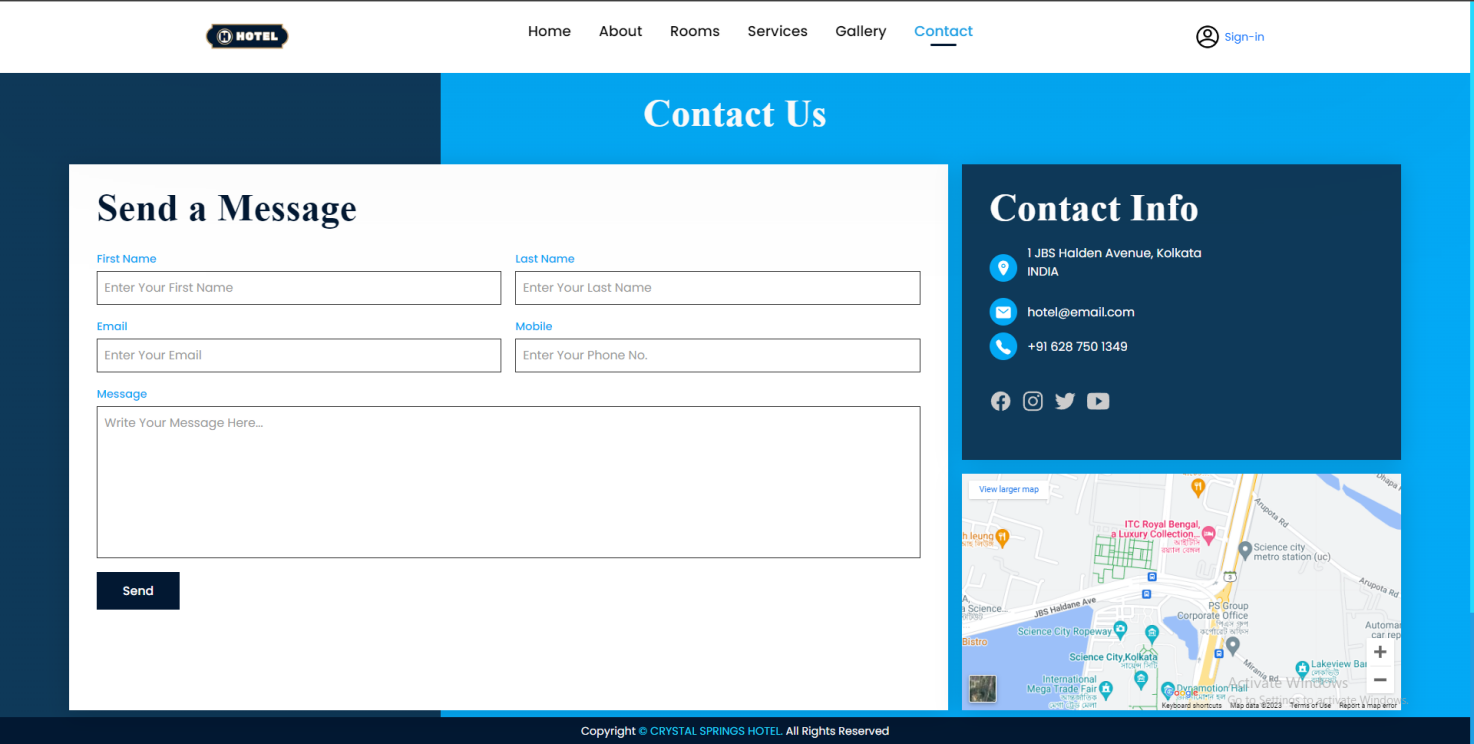Focus the First Name input field
1474x744 pixels.
coord(298,288)
